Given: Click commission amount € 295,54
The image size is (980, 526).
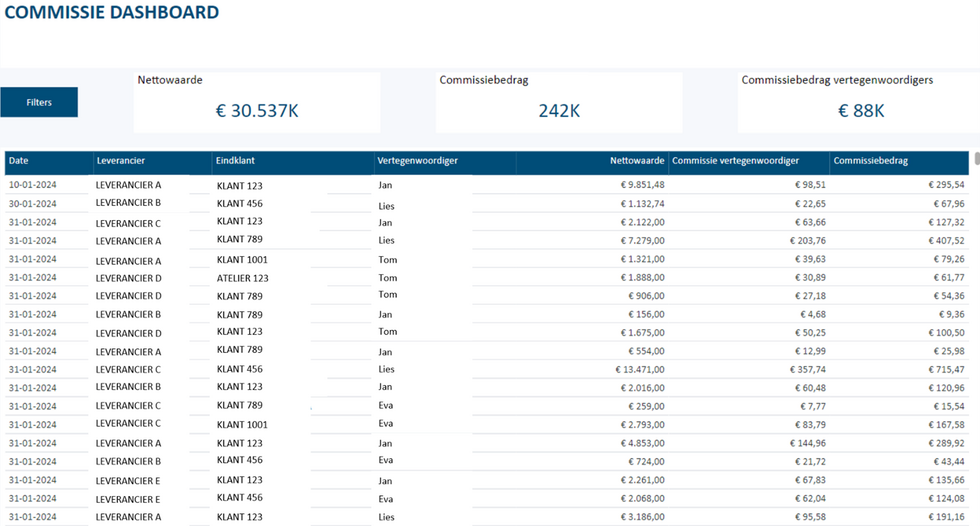Looking at the screenshot, I should point(946,185).
